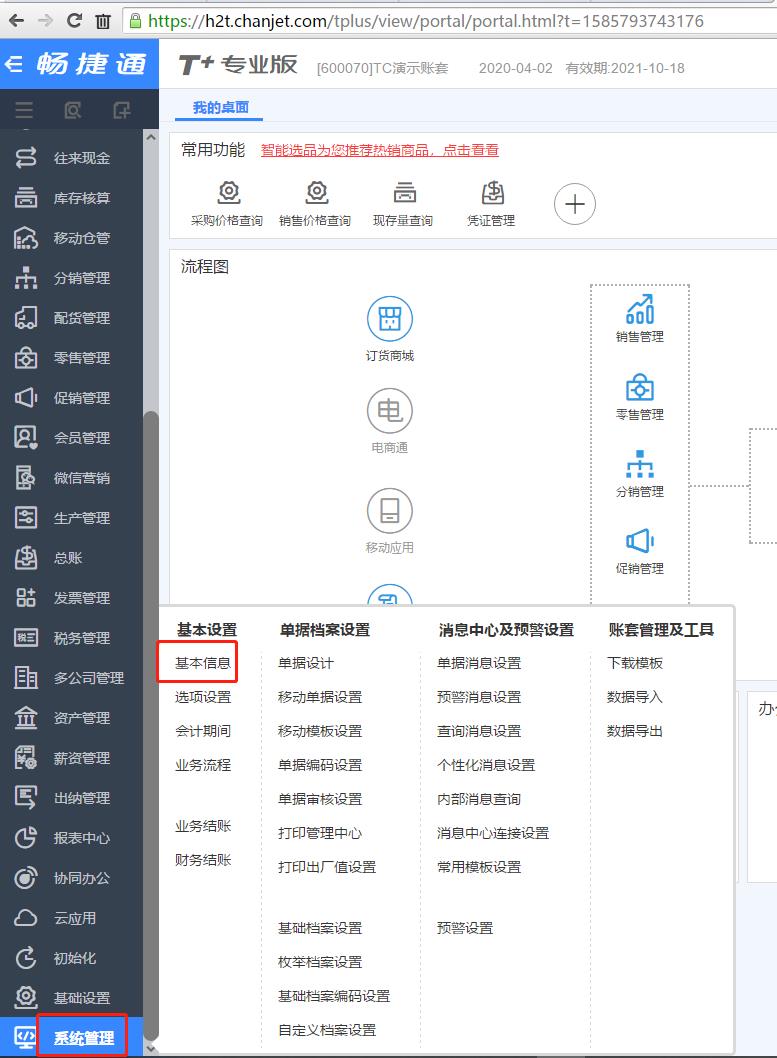The width and height of the screenshot is (777, 1058).
Task: Open 协同办公 sidebar icon
Action: coord(26,878)
